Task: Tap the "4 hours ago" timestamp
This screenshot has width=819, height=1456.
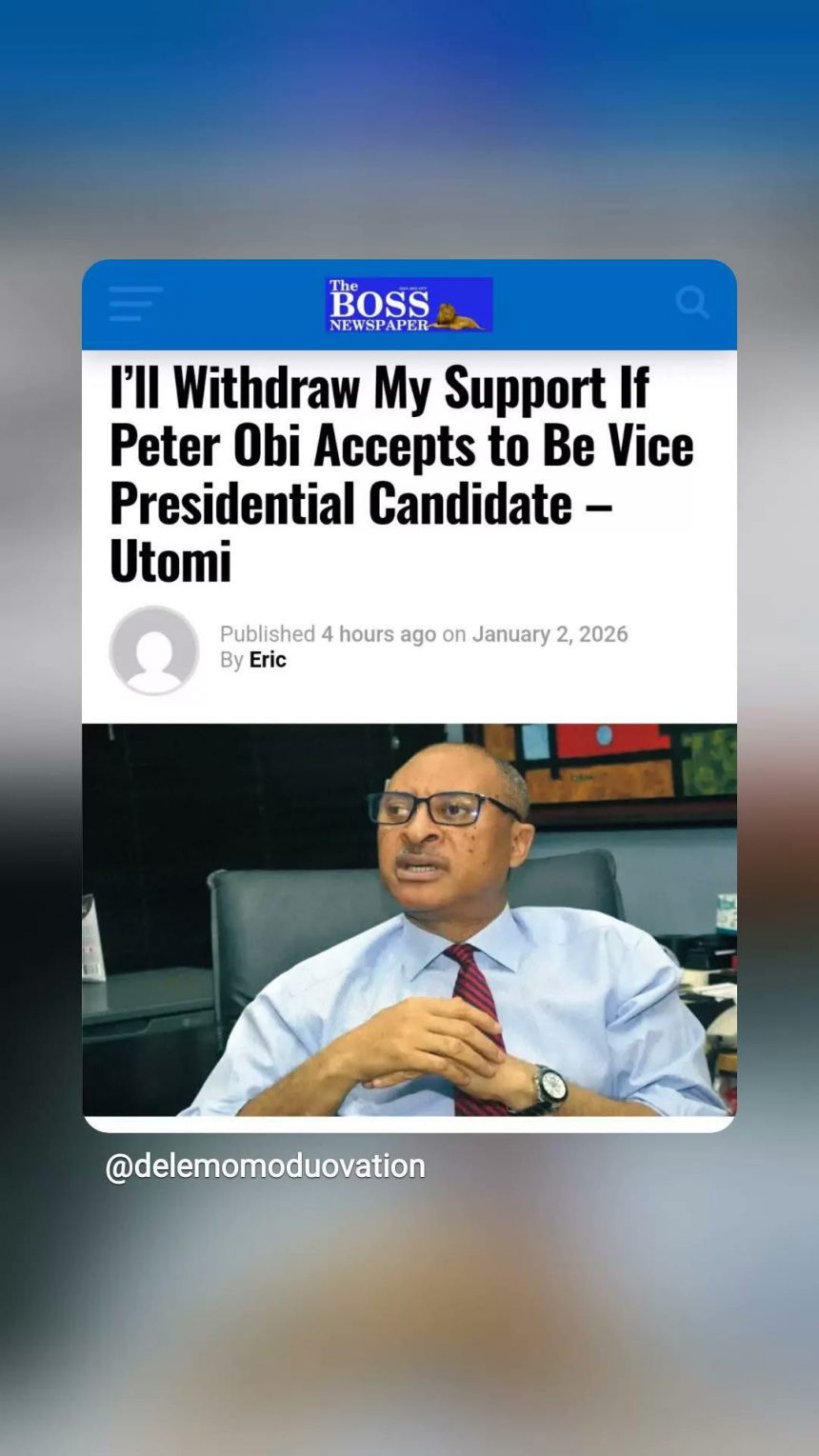Action: coord(378,634)
